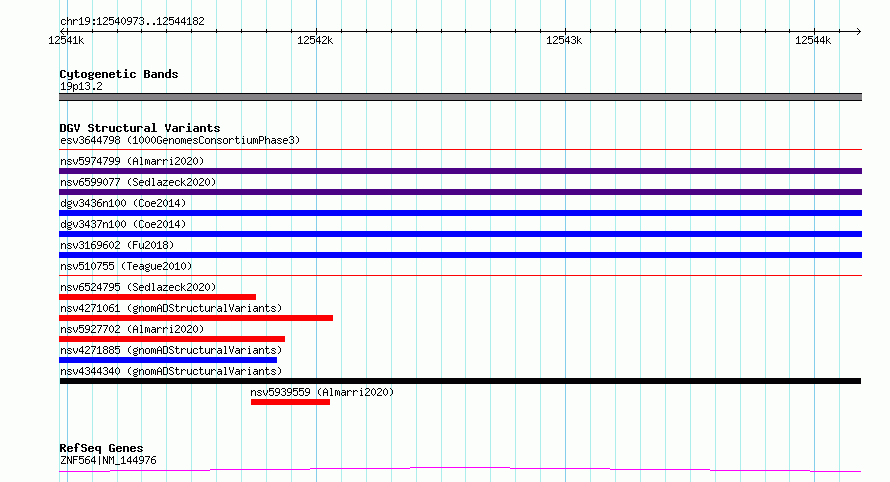Image resolution: width=890 pixels, height=482 pixels.
Task: Open the dgv3436n100 (Coe2014) label
Action: (x=123, y=203)
